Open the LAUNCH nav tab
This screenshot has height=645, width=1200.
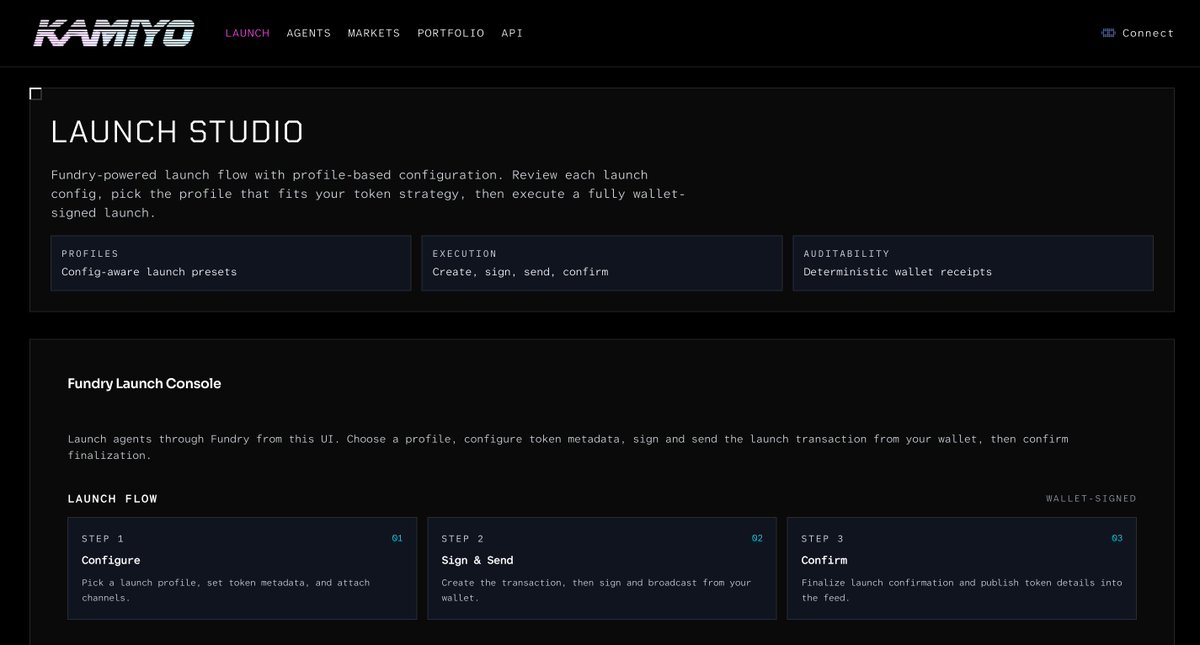click(x=247, y=33)
